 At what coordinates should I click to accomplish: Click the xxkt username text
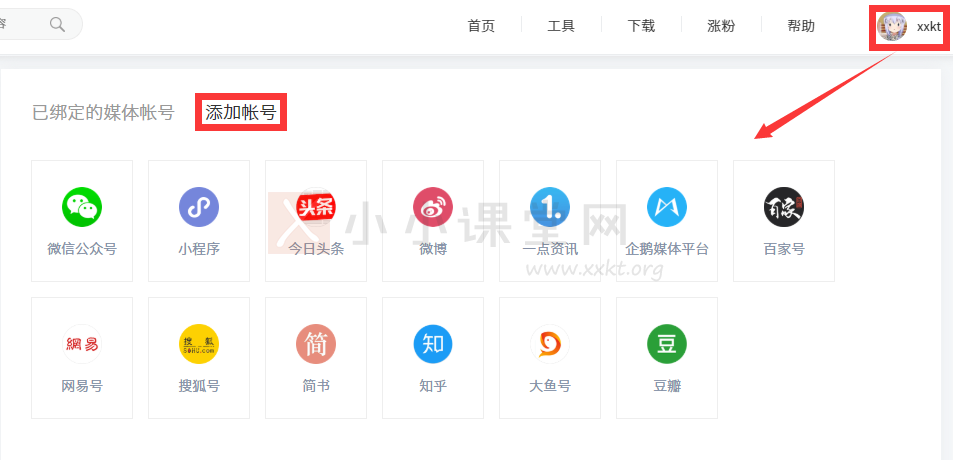tap(929, 27)
